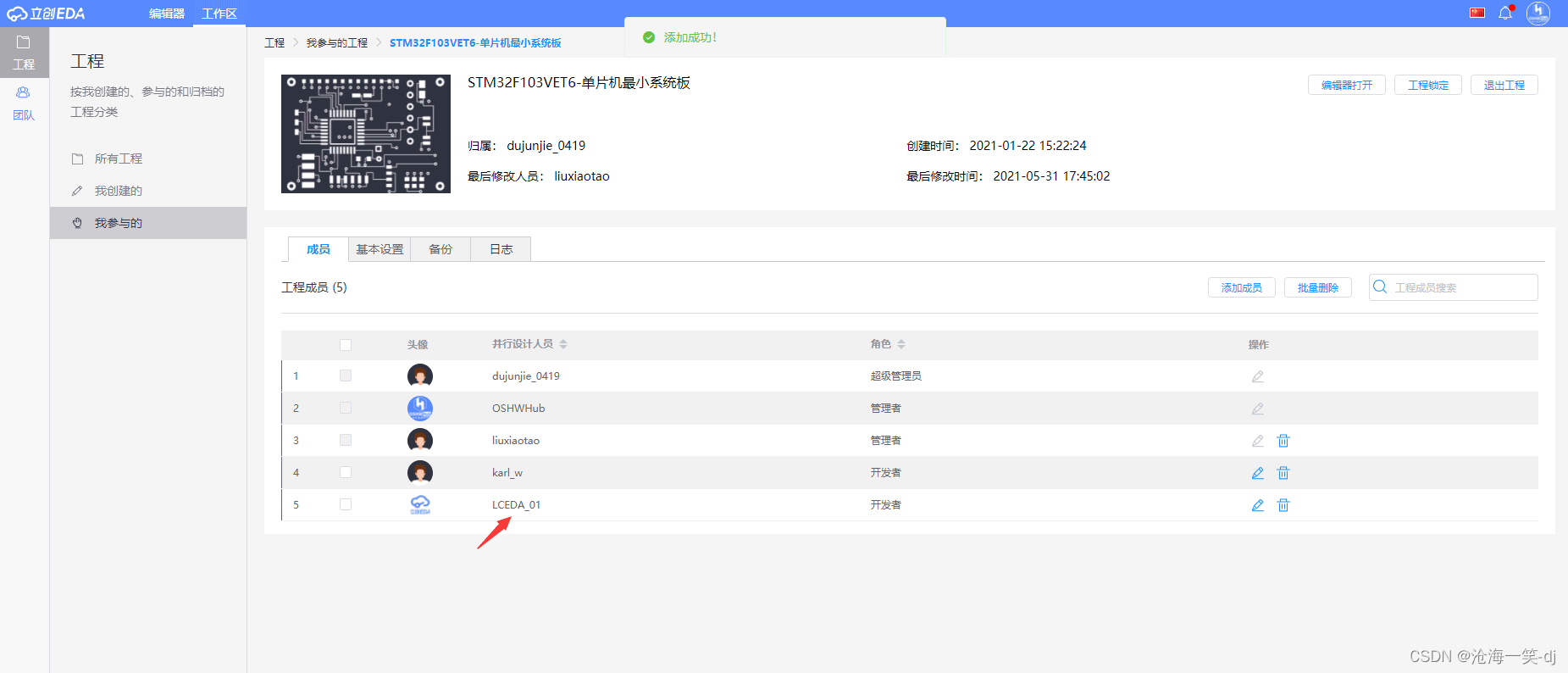1568x673 pixels.
Task: Select 我创建的 in sidebar
Action: (148, 191)
